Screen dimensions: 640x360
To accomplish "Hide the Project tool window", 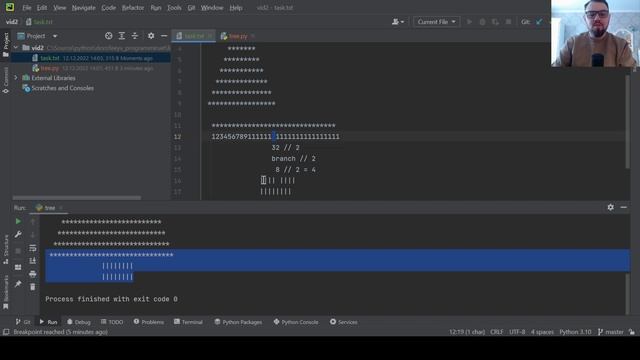I will point(164,36).
